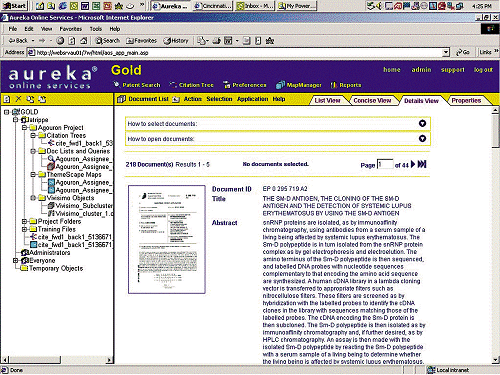
Task: Select Administrators in the tree
Action: [x=49, y=253]
